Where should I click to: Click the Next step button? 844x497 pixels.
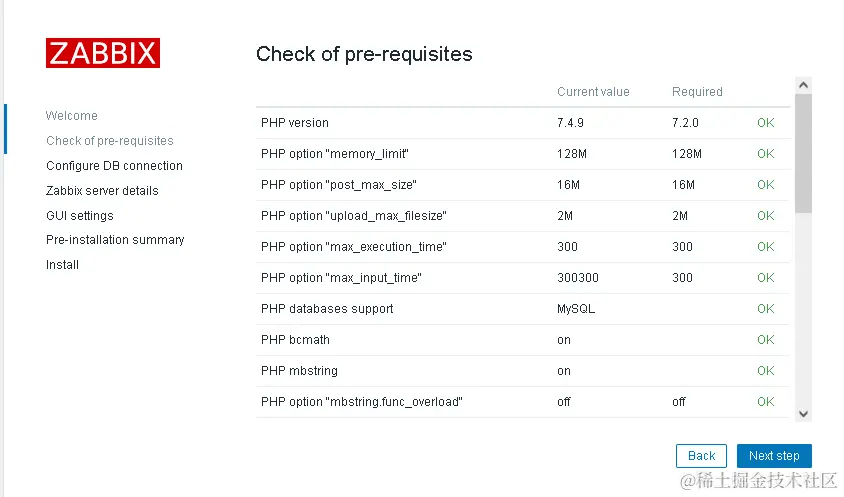coord(774,456)
